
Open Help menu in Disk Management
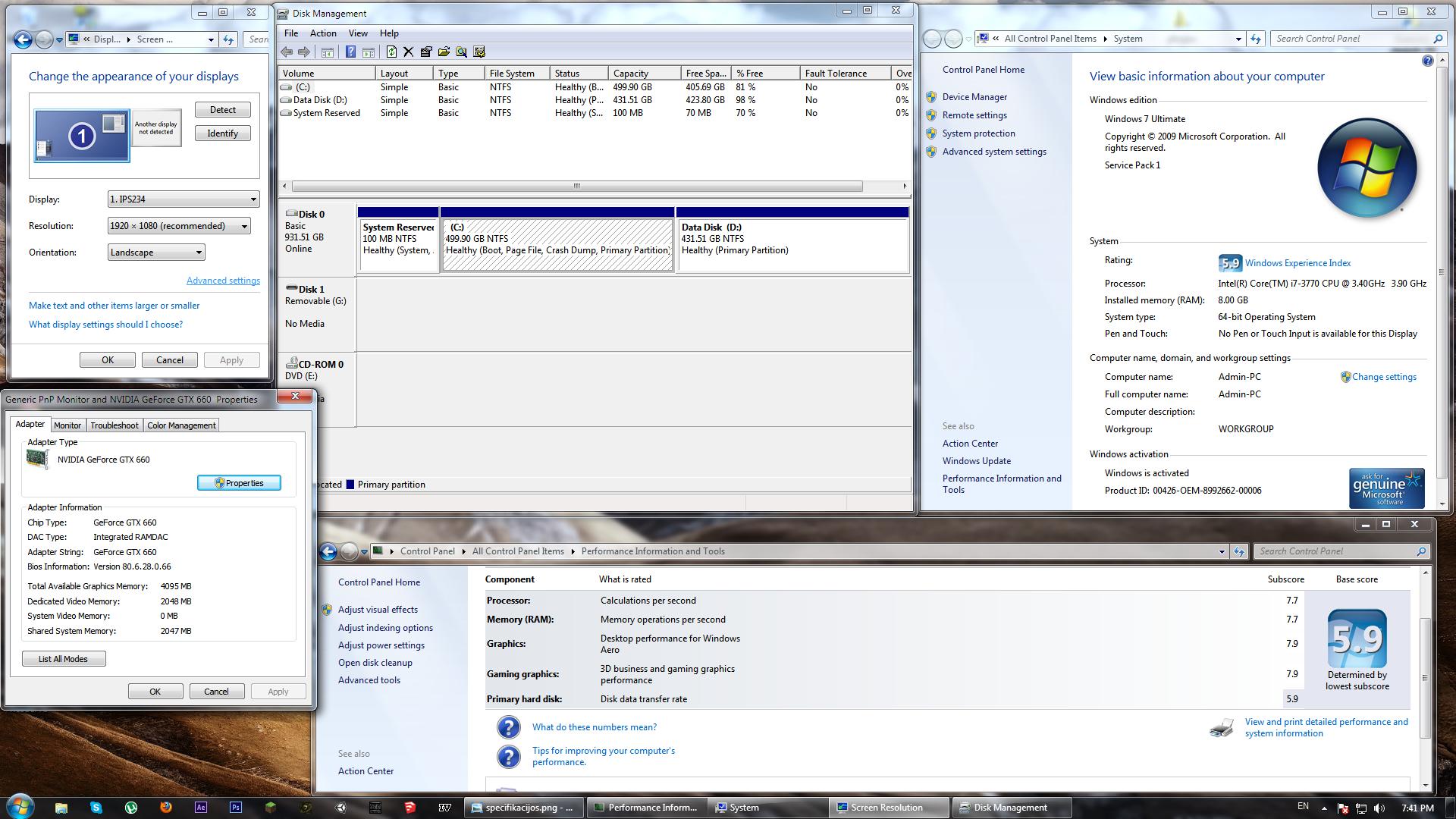click(x=389, y=33)
